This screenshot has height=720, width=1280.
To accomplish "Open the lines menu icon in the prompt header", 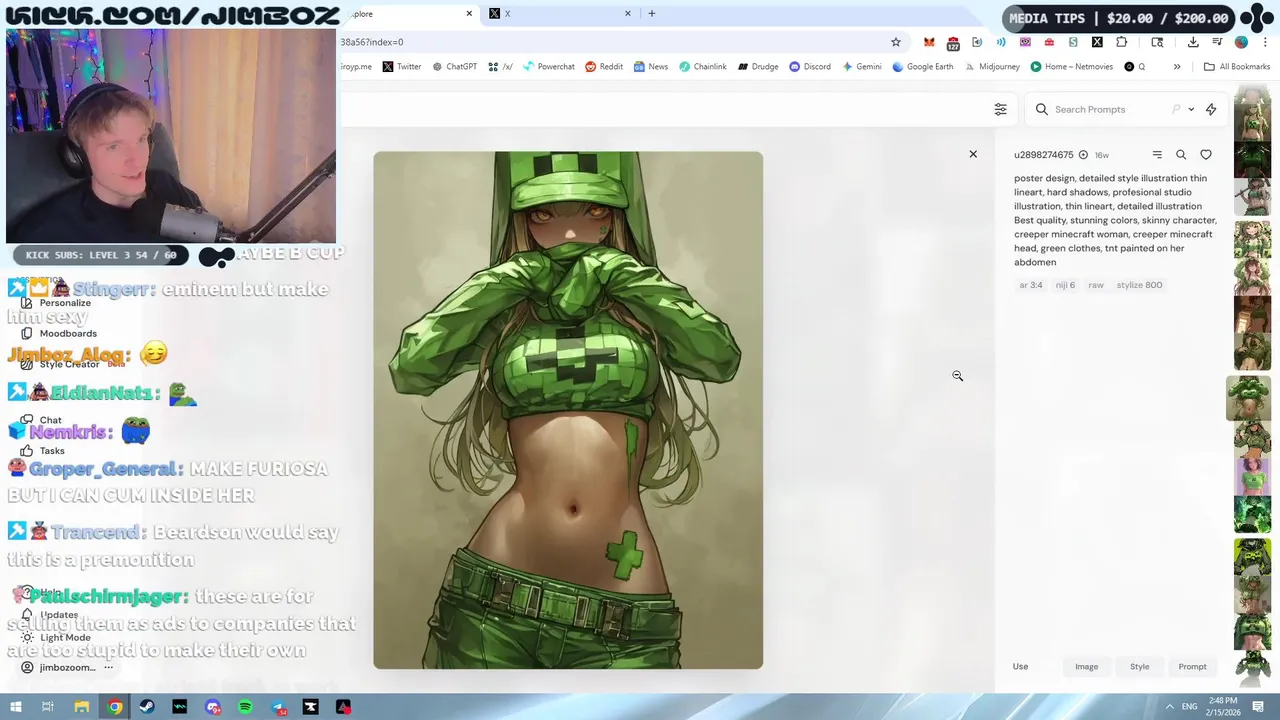I will click(1157, 155).
